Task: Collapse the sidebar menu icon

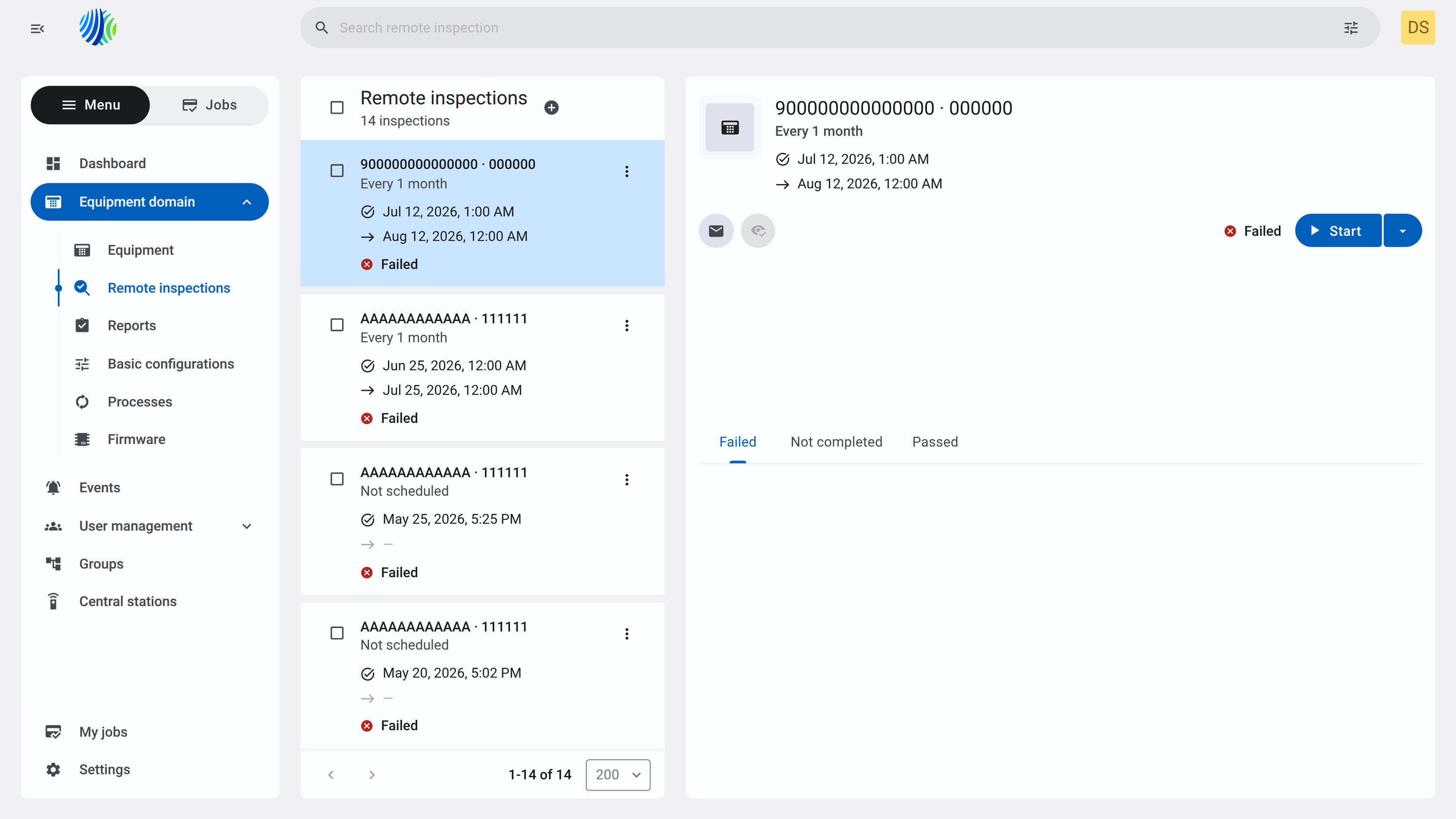Action: coord(37,28)
